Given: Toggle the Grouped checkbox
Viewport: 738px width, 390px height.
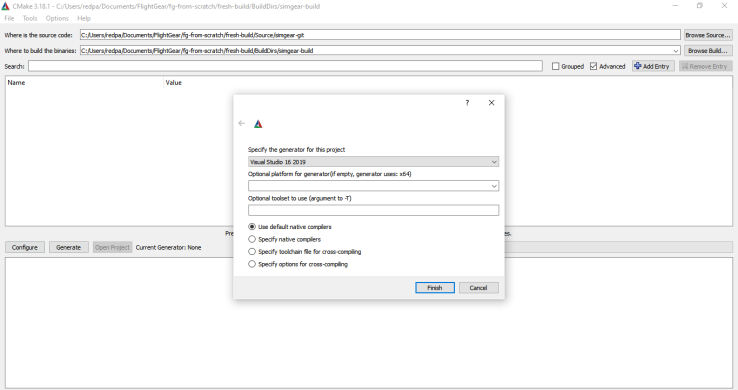Looking at the screenshot, I should click(x=555, y=66).
